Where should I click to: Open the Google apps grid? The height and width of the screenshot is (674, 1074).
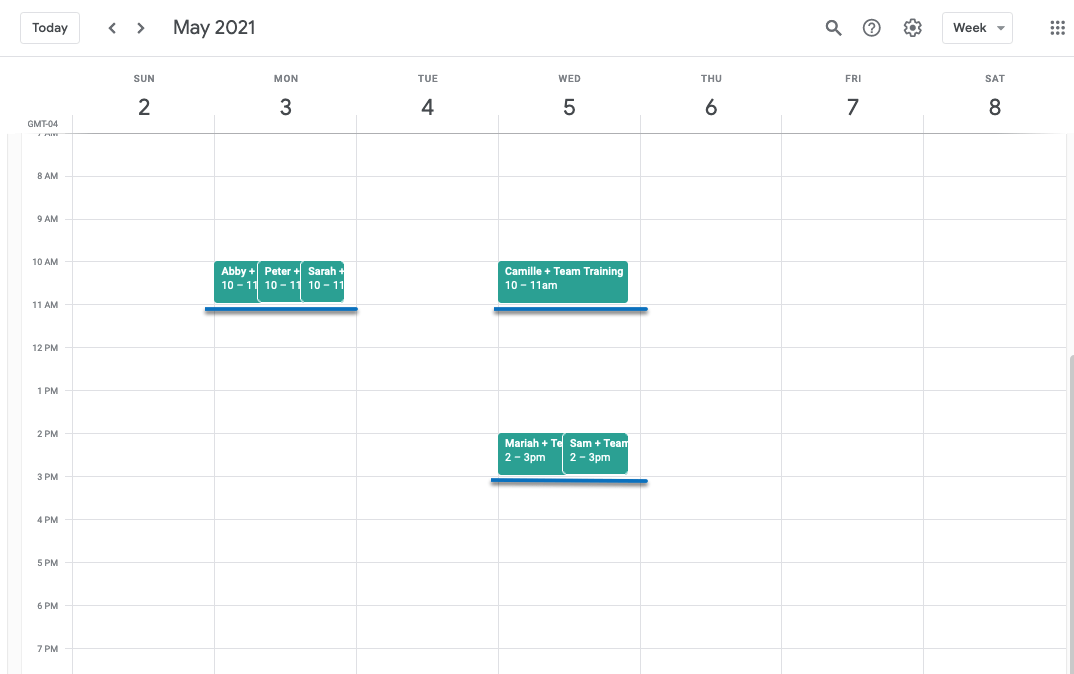coord(1057,28)
